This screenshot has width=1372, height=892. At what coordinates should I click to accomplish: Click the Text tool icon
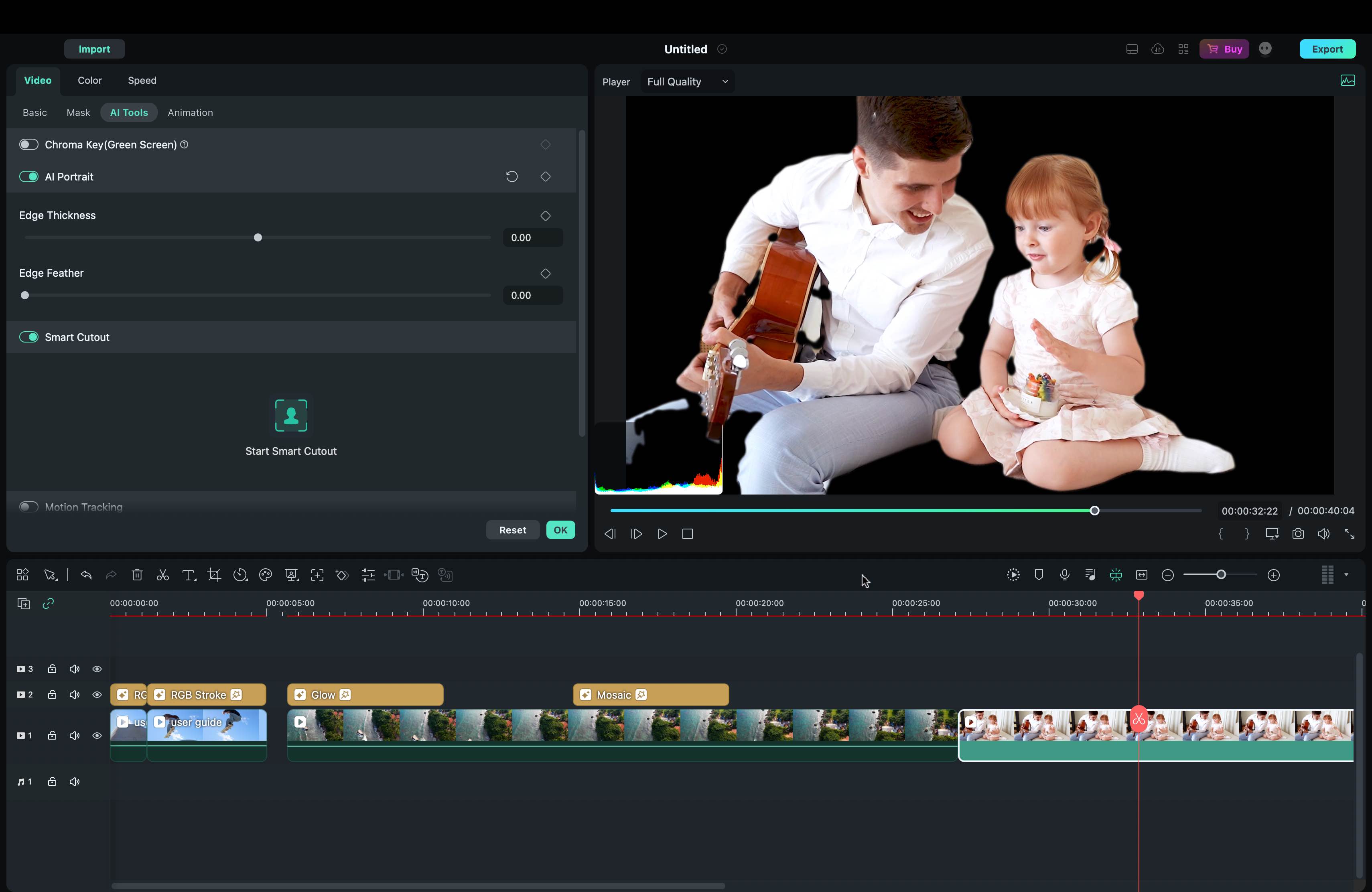coord(189,575)
